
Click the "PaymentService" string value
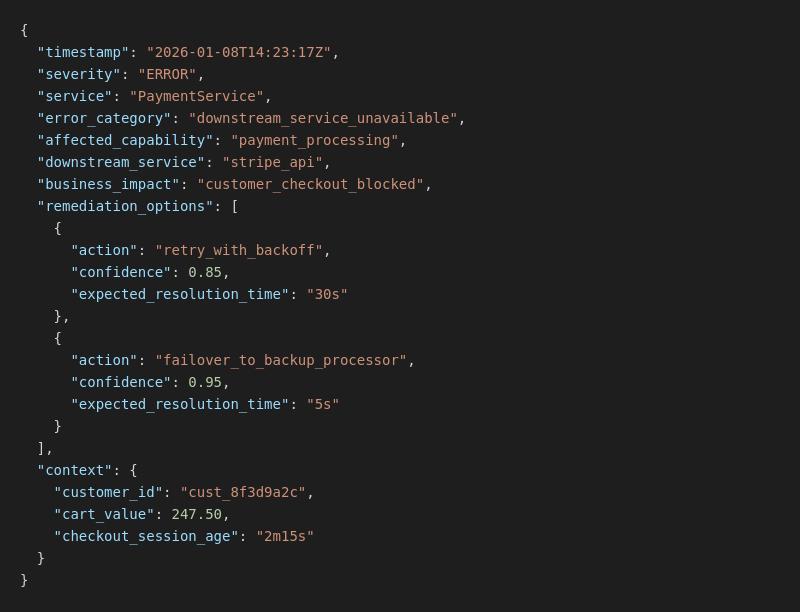coord(196,96)
